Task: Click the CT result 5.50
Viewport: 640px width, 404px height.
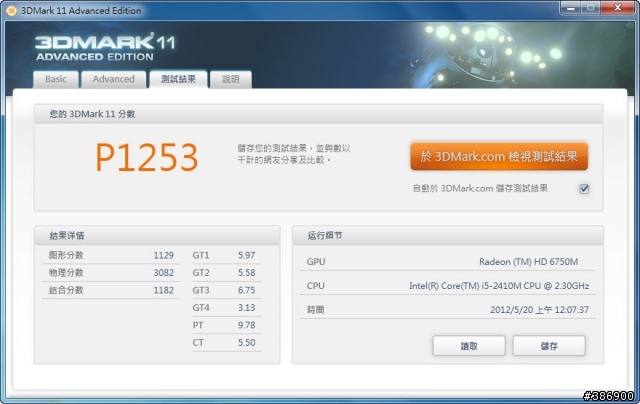Action: (247, 342)
